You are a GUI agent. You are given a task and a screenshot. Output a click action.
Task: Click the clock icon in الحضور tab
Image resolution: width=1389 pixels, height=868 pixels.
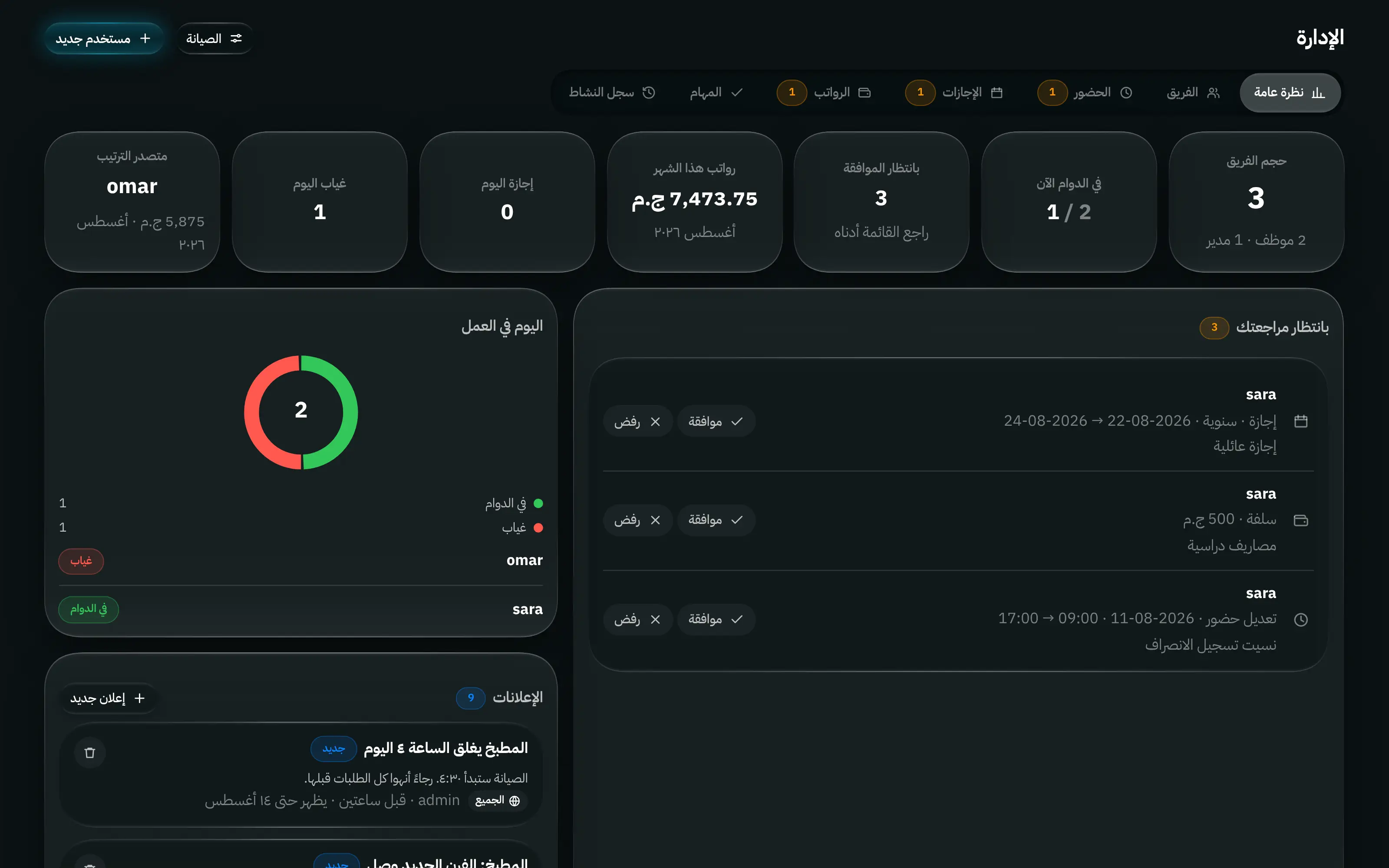pyautogui.click(x=1126, y=92)
